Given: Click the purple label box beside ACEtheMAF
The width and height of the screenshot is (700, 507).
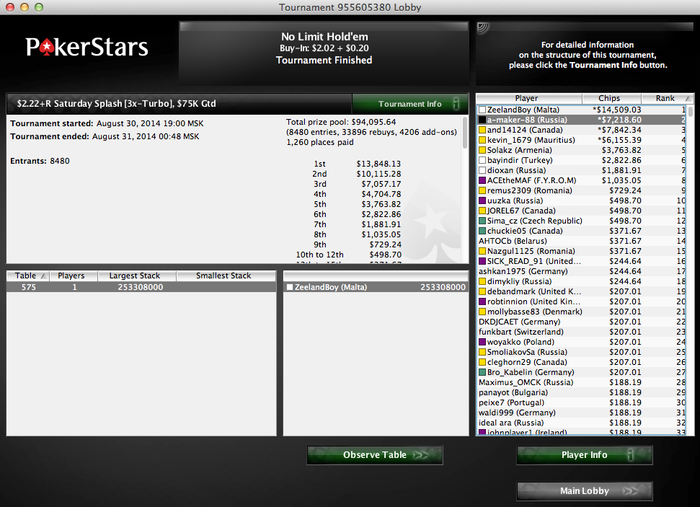Looking at the screenshot, I should (482, 180).
